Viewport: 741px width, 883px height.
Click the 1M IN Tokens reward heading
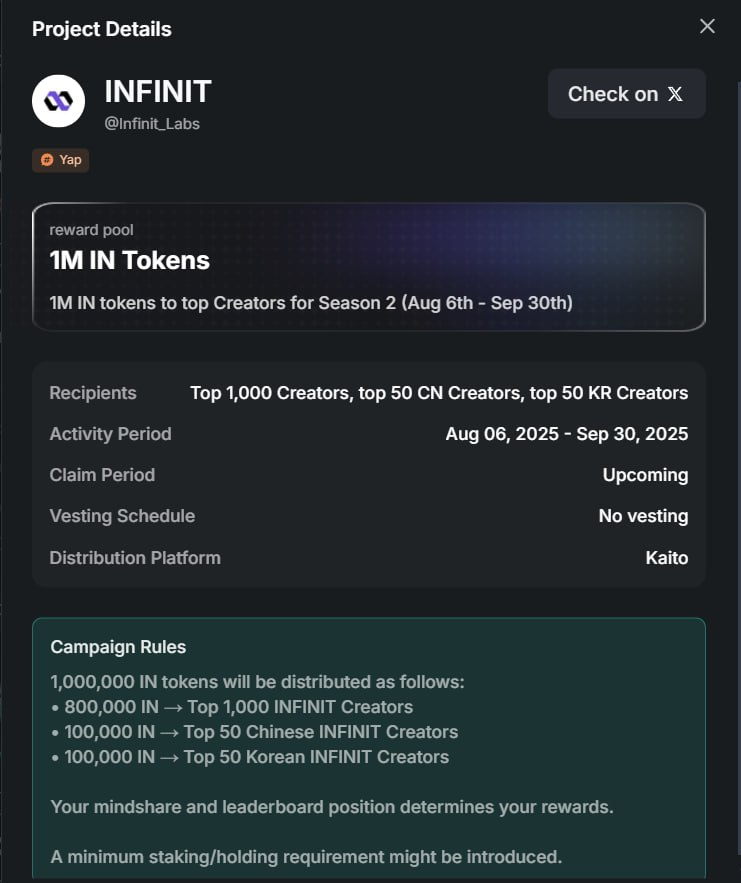(x=129, y=261)
